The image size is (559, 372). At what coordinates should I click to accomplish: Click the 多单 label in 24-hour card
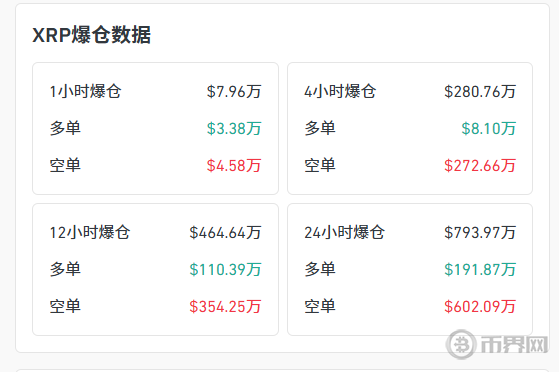(x=320, y=269)
